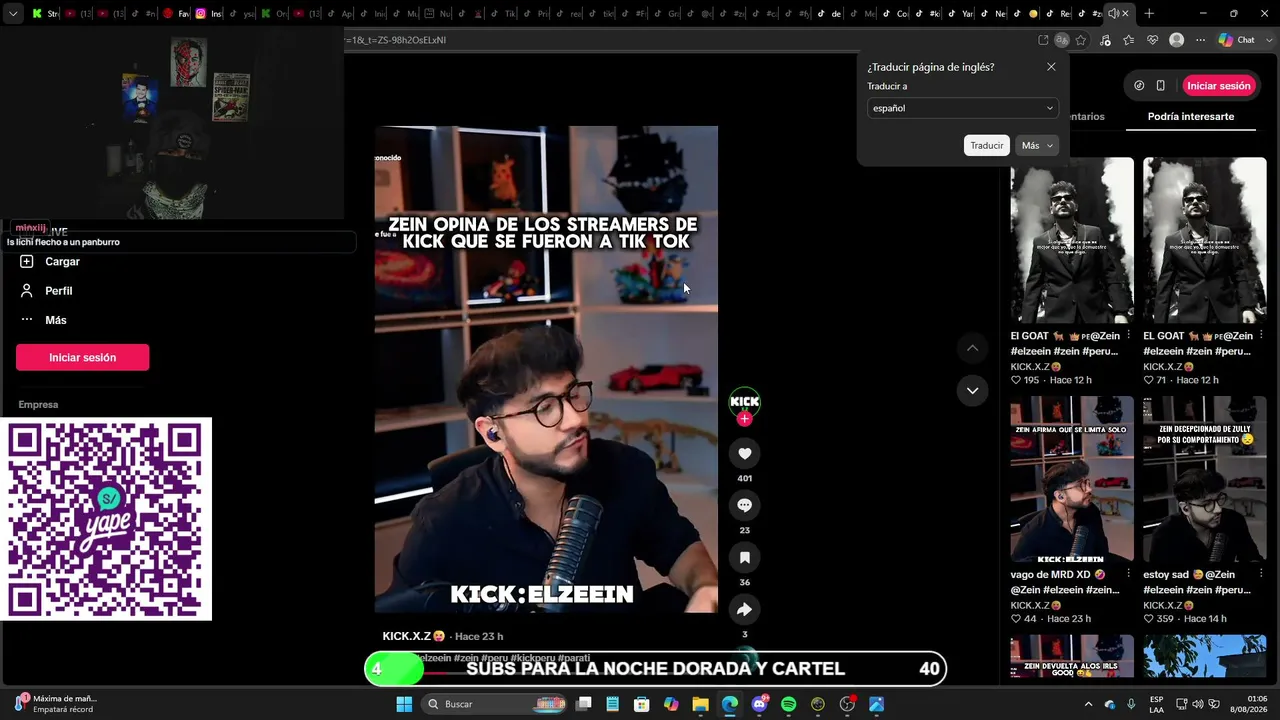Go to the next video with down arrow
1280x720 pixels.
click(x=972, y=391)
